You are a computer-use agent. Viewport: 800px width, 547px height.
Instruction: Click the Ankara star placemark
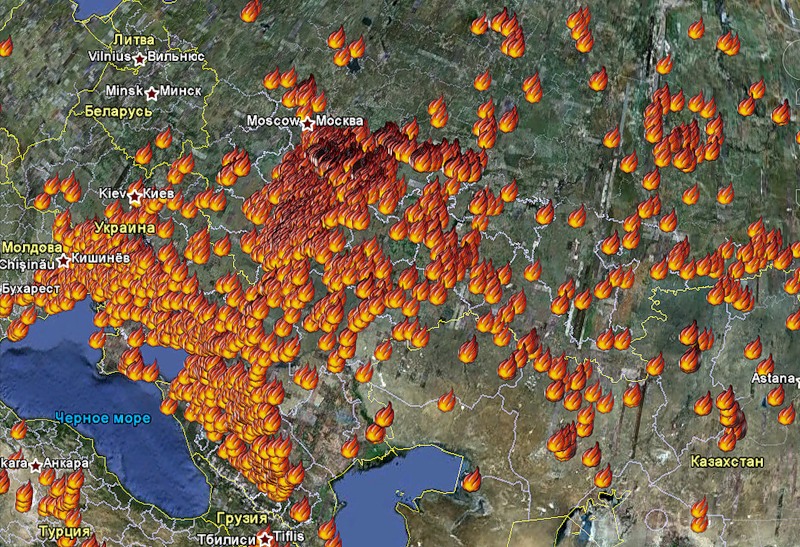36,465
